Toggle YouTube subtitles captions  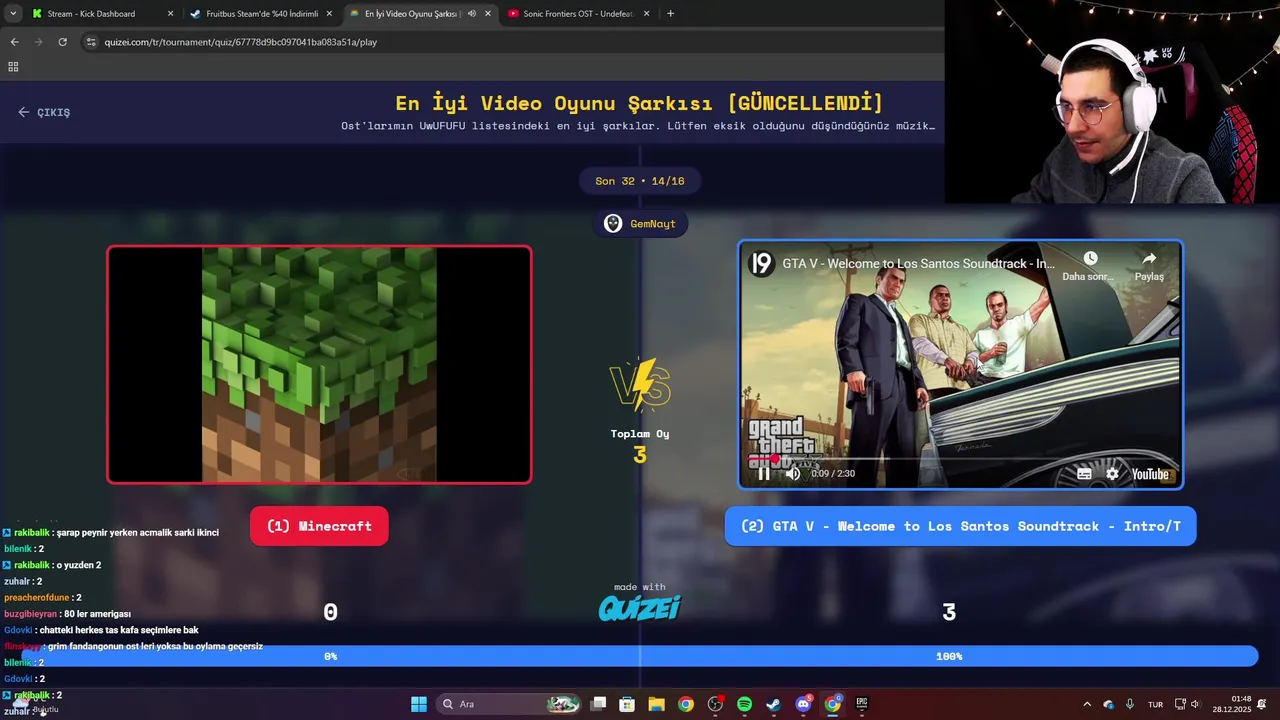(1084, 474)
